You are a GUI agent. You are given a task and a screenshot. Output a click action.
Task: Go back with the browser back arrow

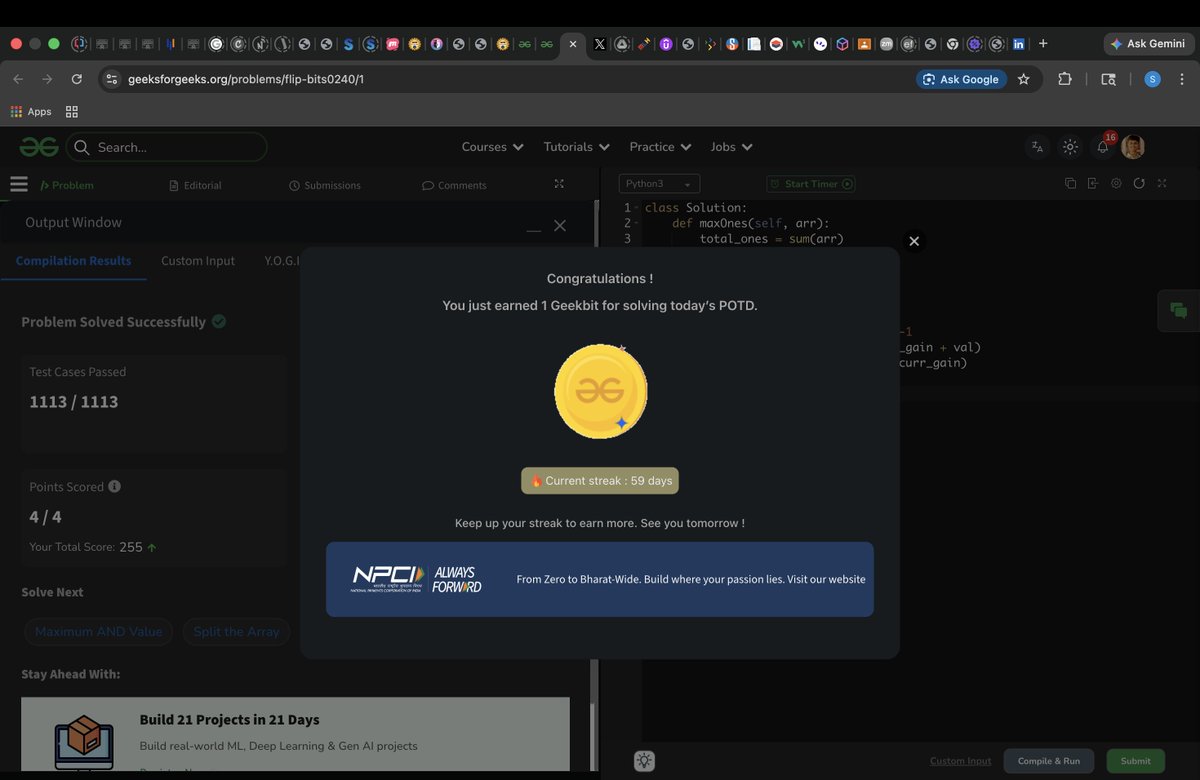[18, 79]
